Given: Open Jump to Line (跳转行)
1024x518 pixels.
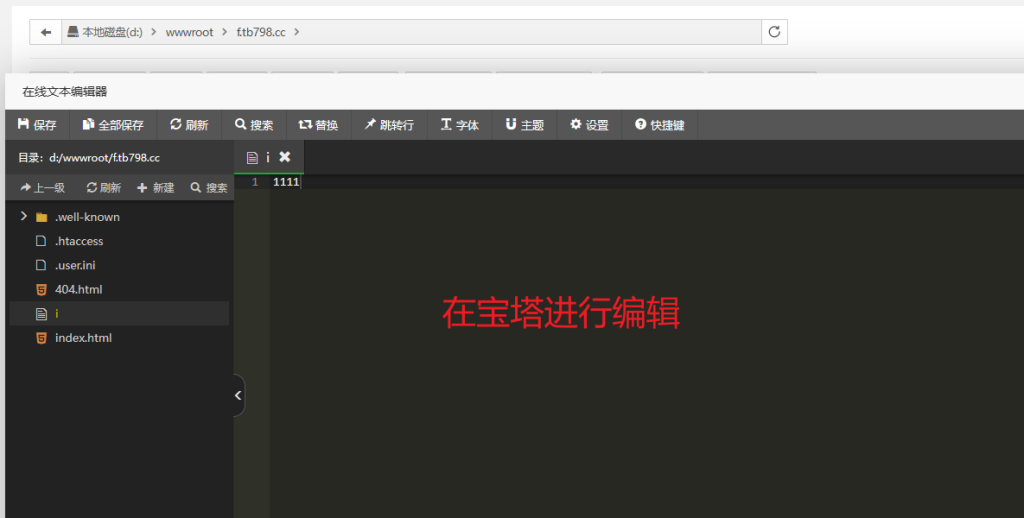Looking at the screenshot, I should click(x=388, y=125).
